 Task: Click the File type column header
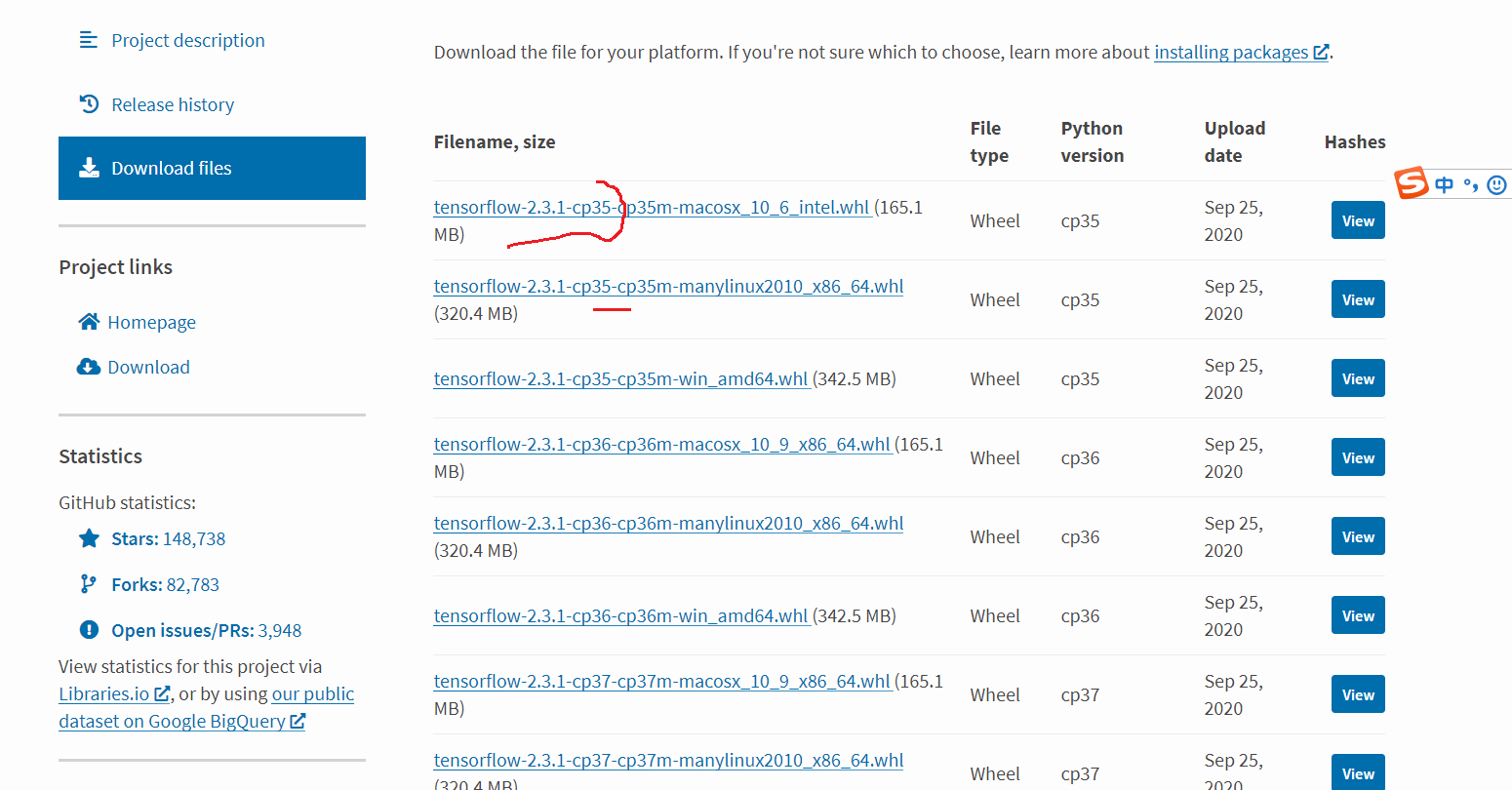coord(989,141)
